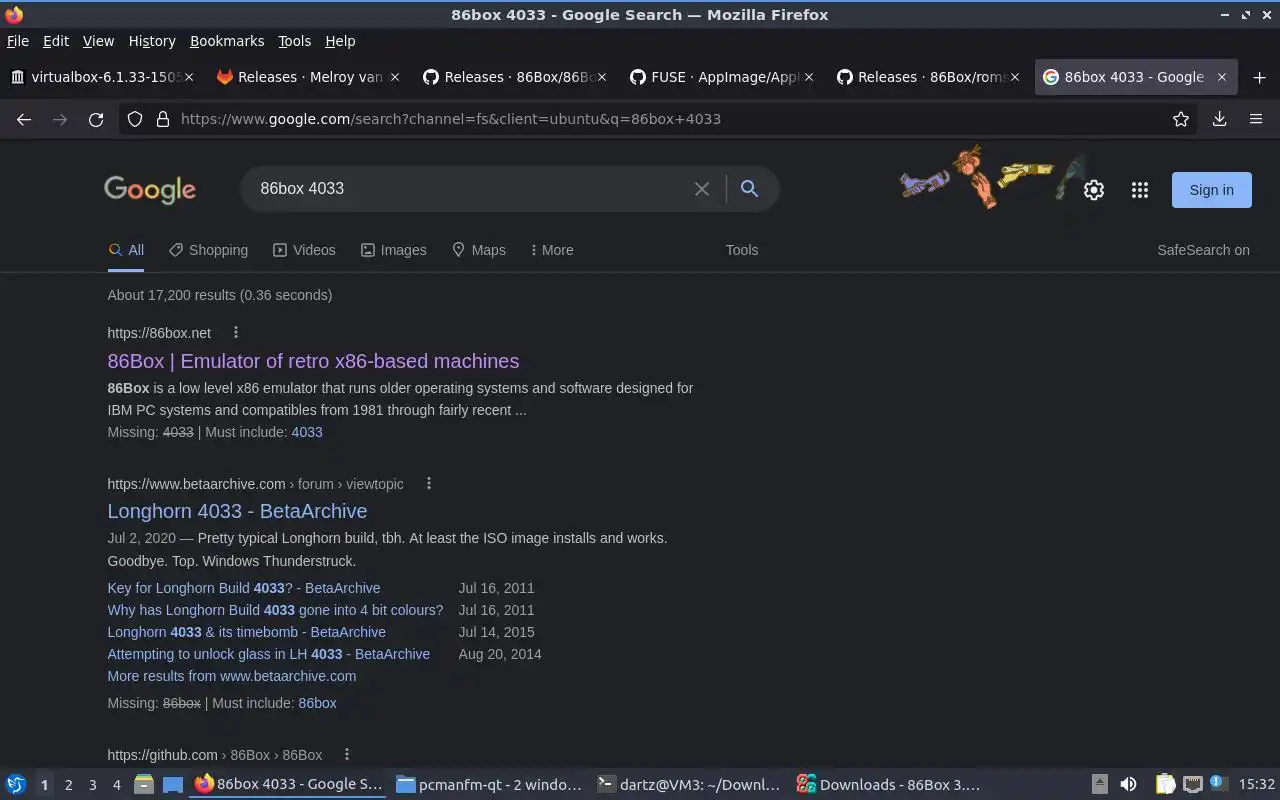Open 86Box Emulator of retro x86 result
Screen dimensions: 1280x800
coord(313,361)
